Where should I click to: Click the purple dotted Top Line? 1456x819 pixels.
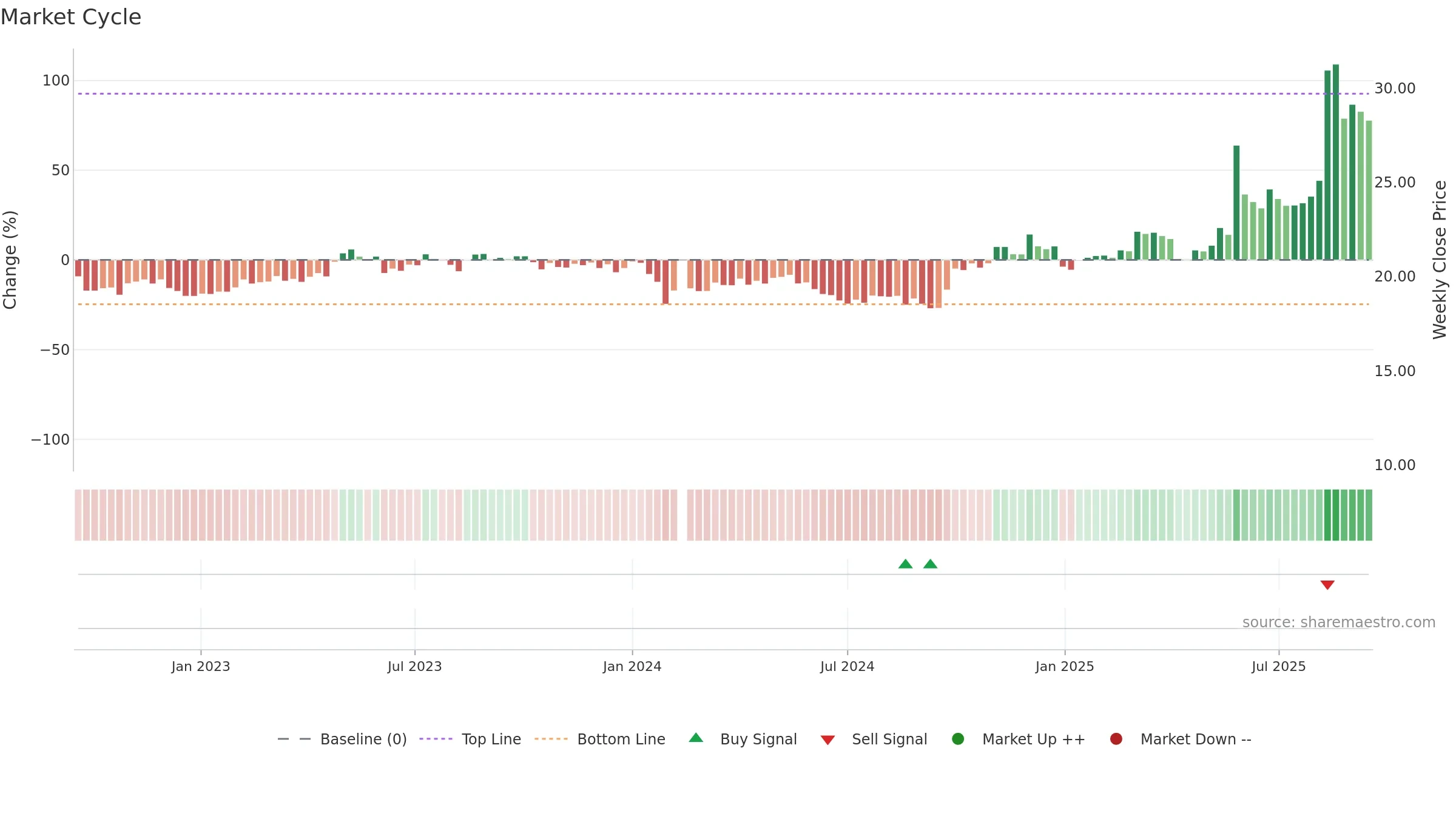click(723, 93)
